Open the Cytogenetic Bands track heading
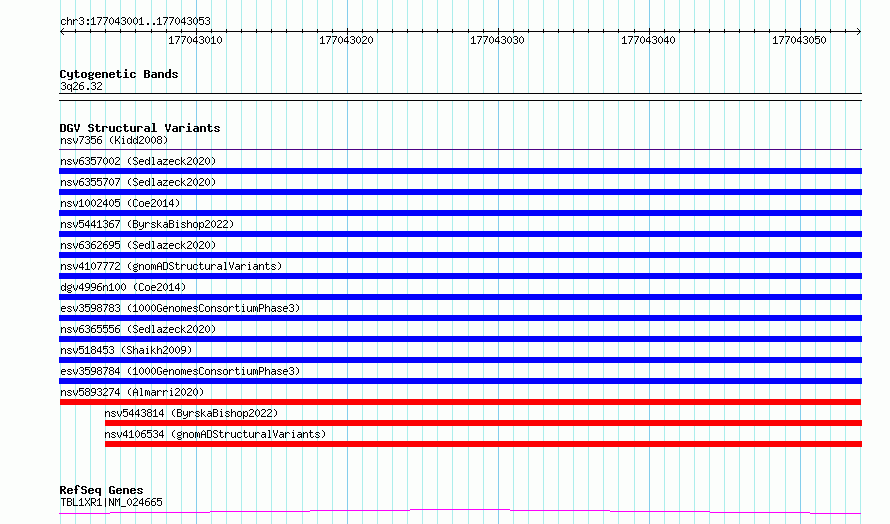890x524 pixels. [x=119, y=74]
